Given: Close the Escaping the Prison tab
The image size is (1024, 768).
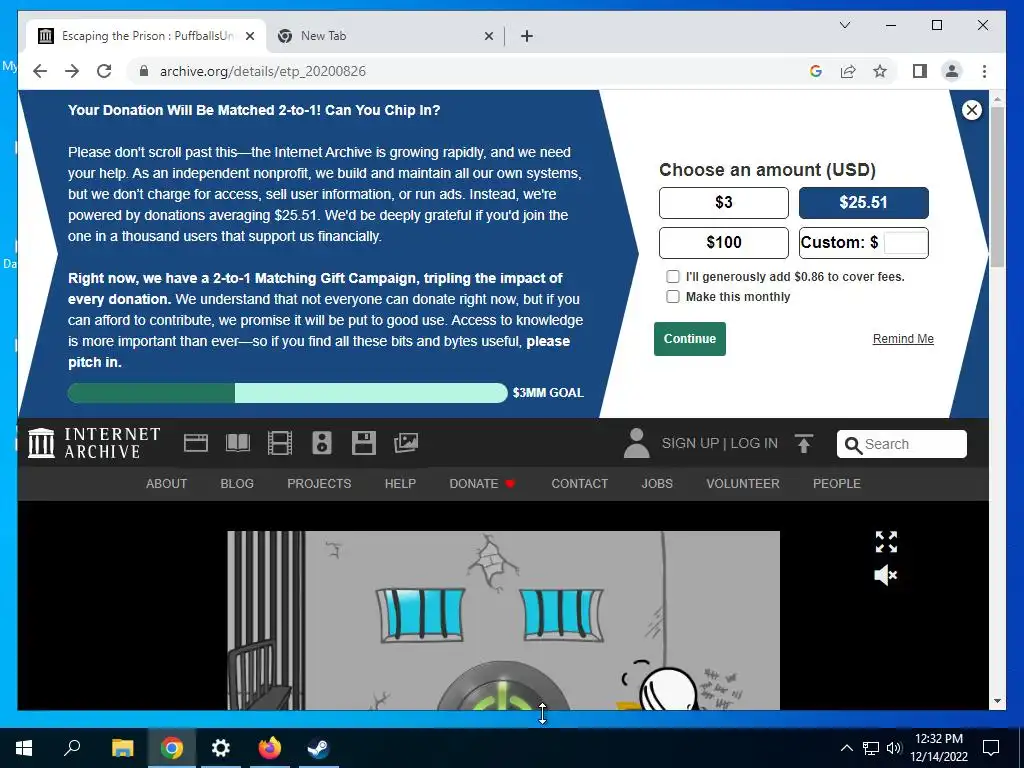Looking at the screenshot, I should pyautogui.click(x=249, y=36).
